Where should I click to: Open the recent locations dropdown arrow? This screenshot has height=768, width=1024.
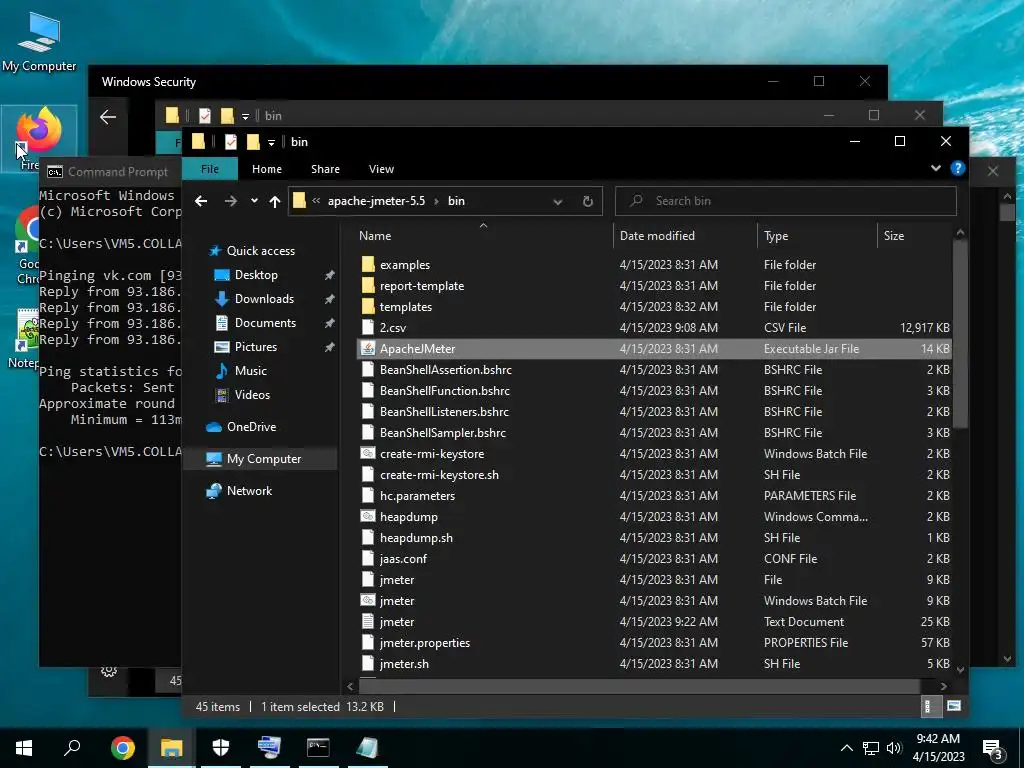(254, 201)
